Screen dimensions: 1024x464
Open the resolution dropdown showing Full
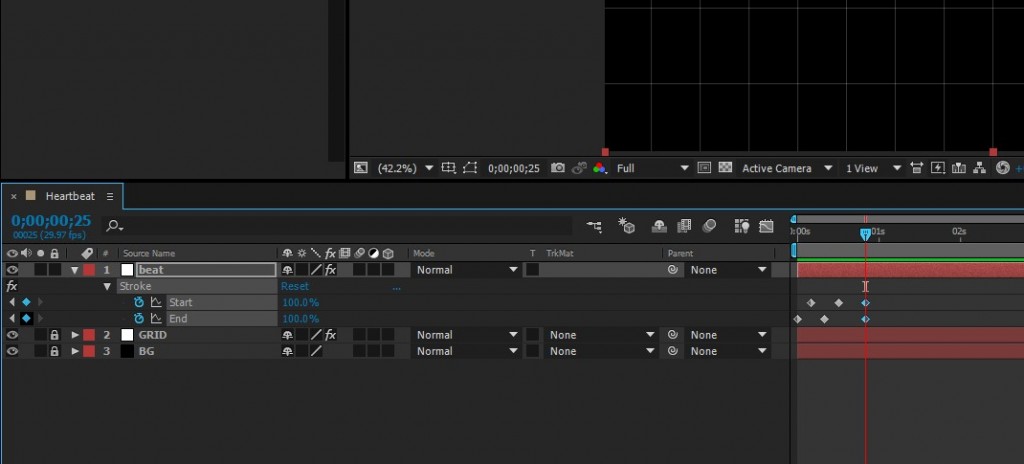(x=652, y=168)
